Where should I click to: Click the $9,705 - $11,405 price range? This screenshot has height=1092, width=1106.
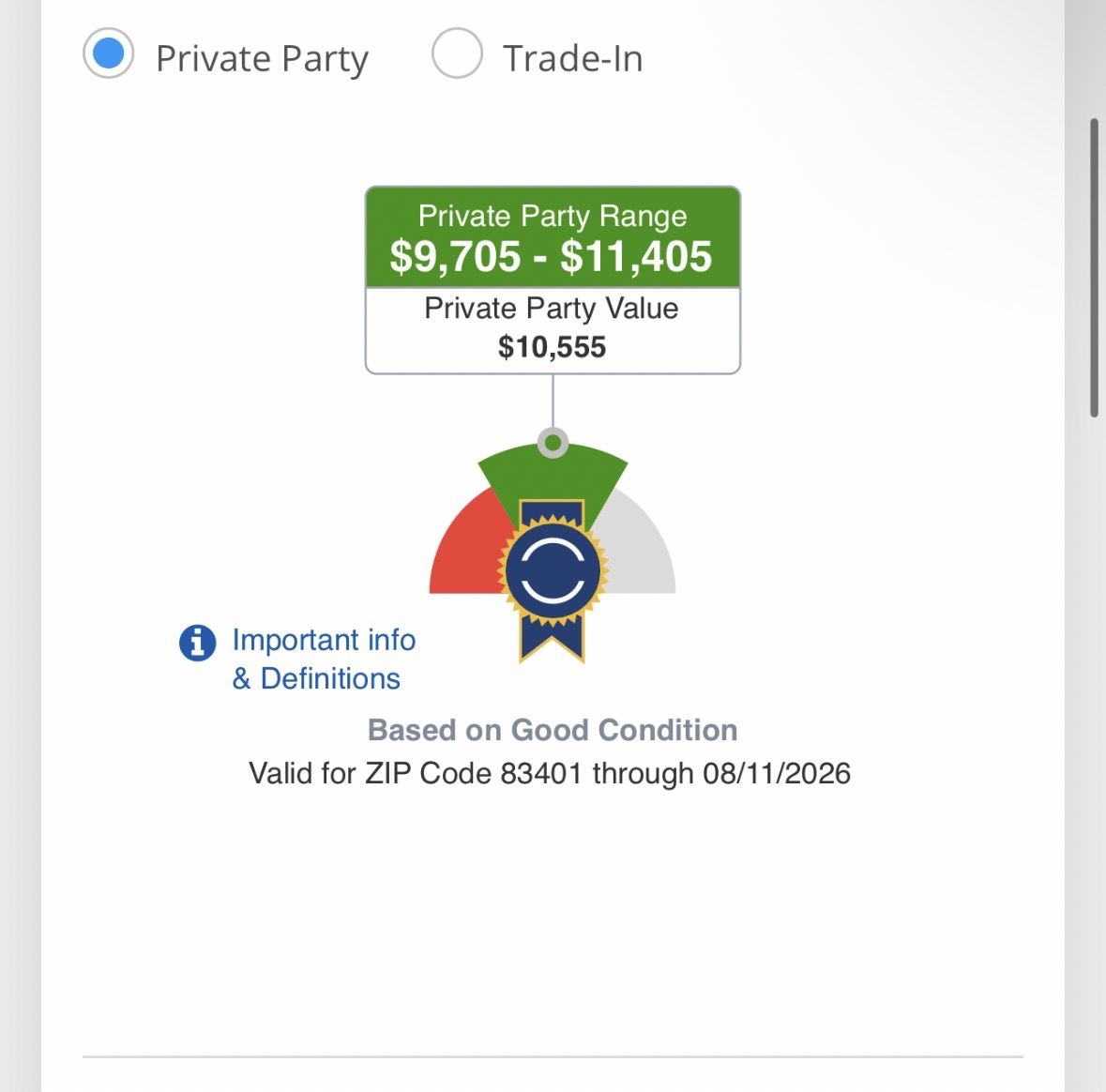pyautogui.click(x=551, y=256)
